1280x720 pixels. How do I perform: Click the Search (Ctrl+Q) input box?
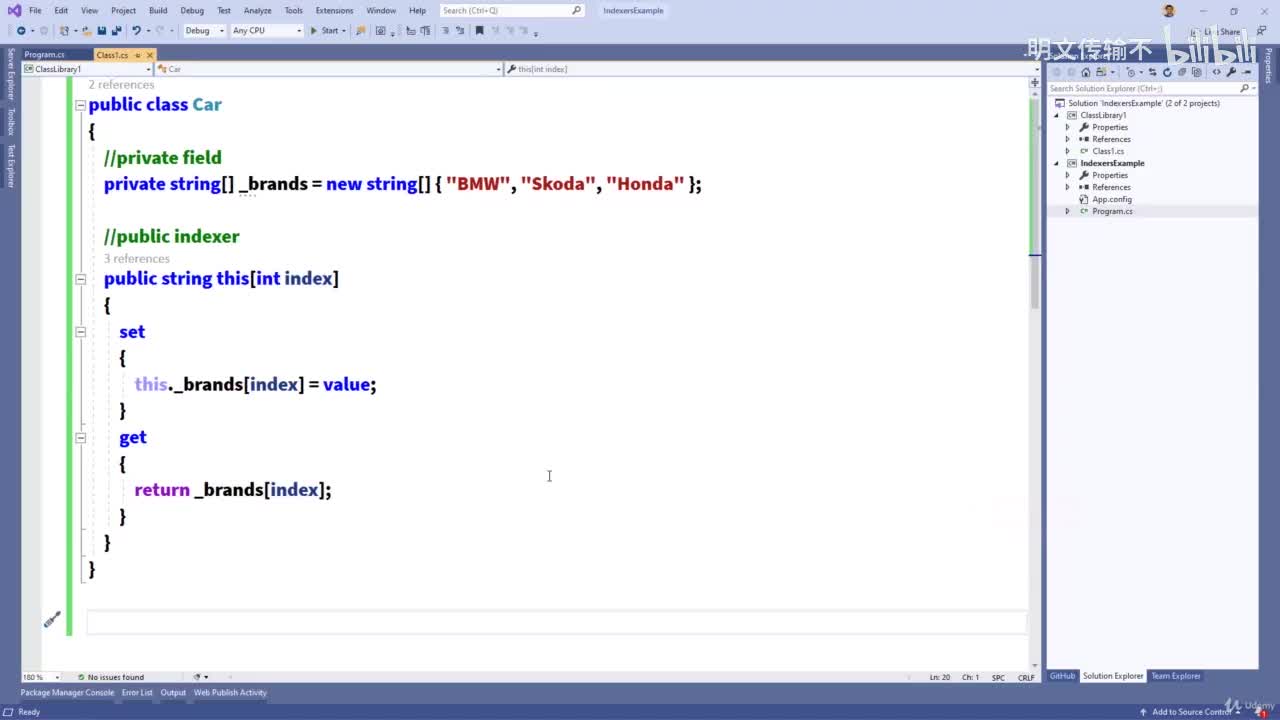click(x=512, y=10)
